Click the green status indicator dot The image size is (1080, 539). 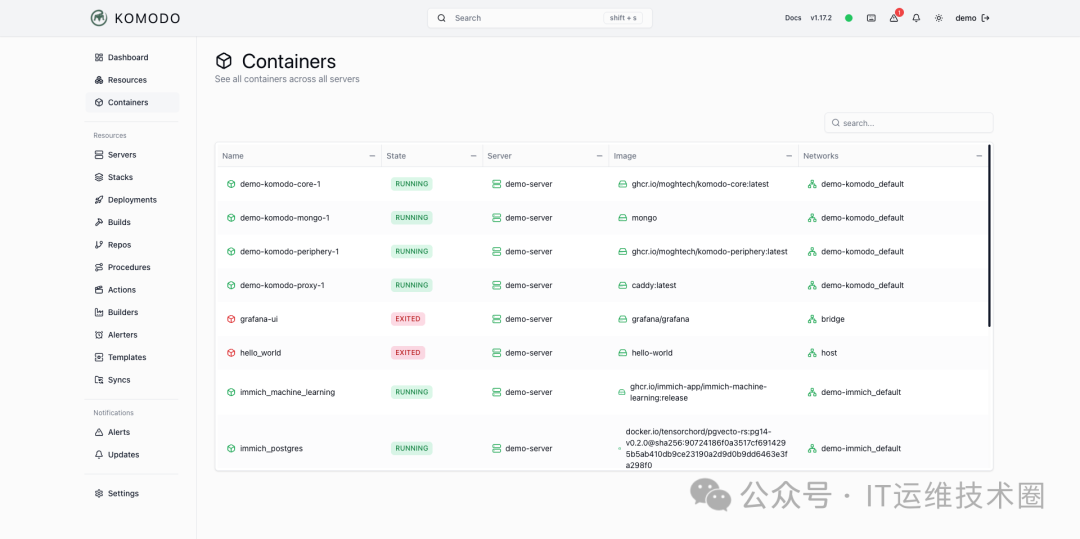pos(849,18)
